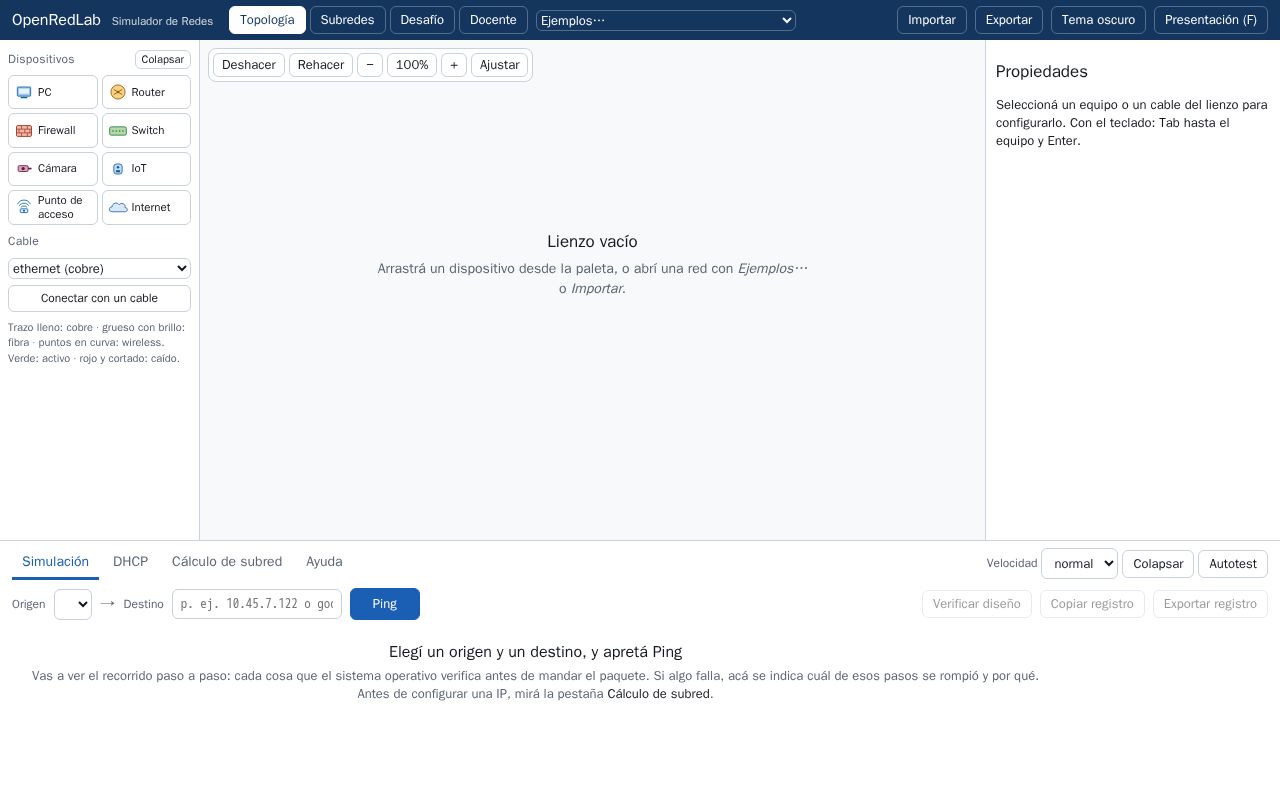Add an IoT device
The height and width of the screenshot is (800, 1280).
146,168
